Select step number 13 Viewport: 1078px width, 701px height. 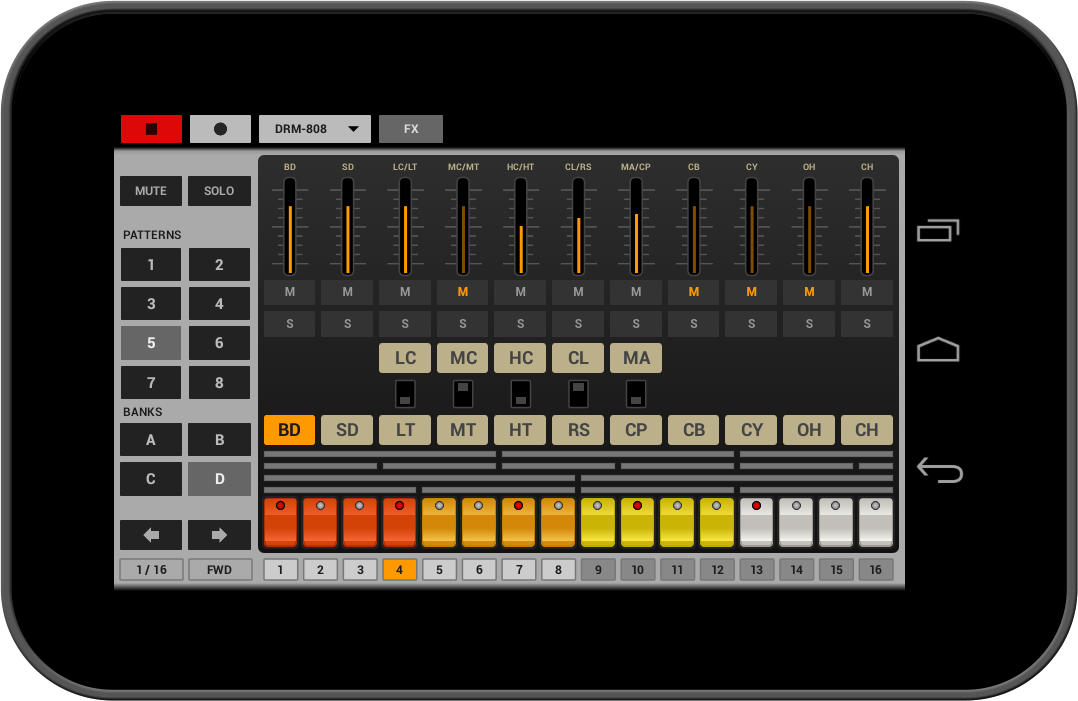click(757, 570)
